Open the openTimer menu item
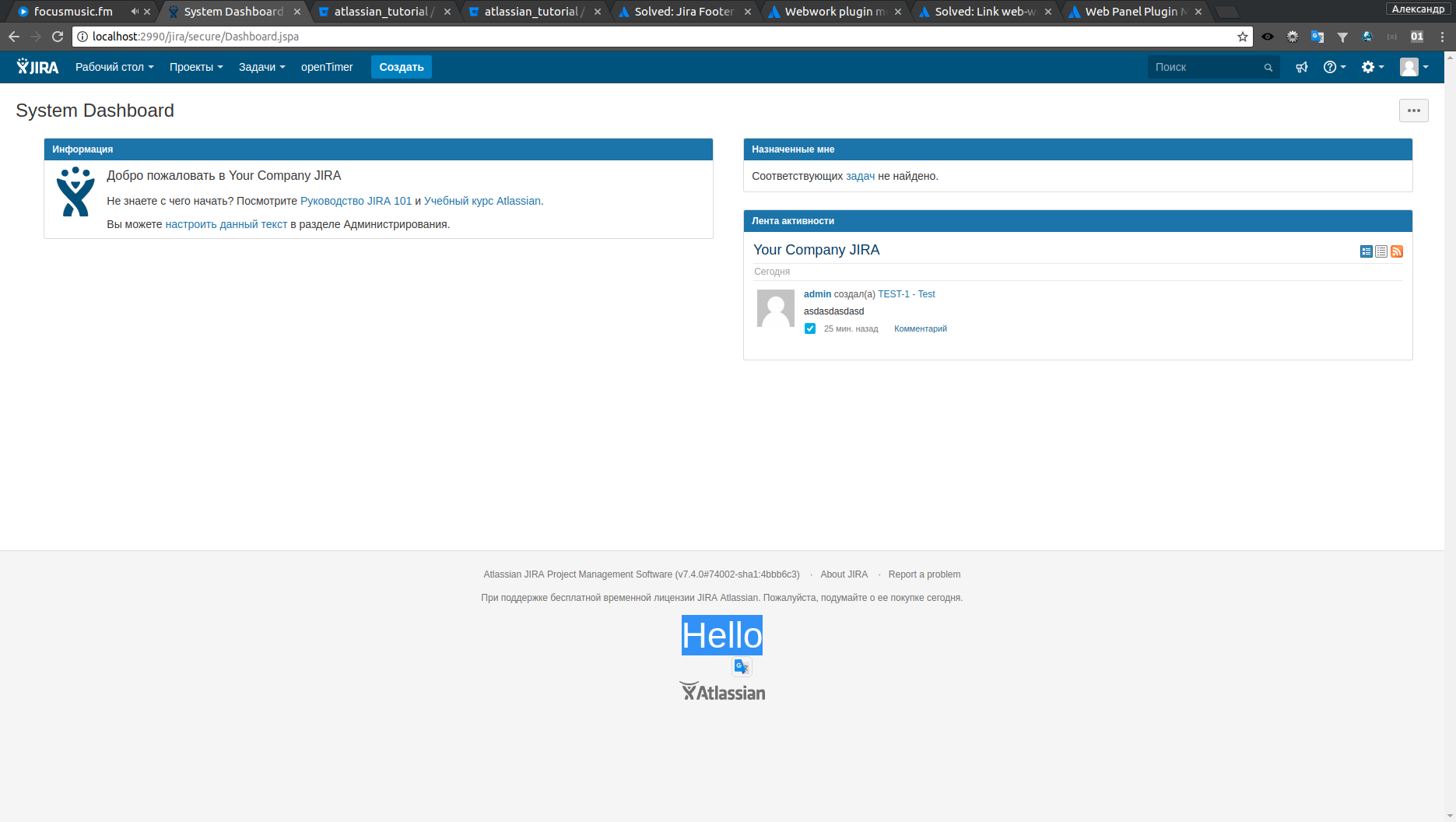The width and height of the screenshot is (1456, 822). pos(327,67)
